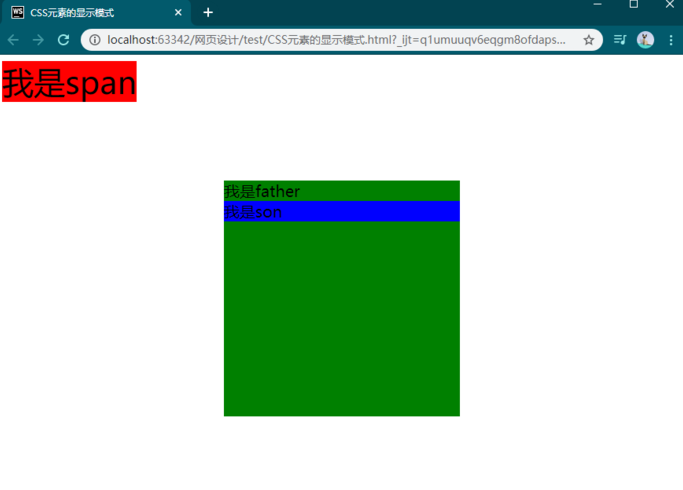Bookmark this page with the star icon

588,40
